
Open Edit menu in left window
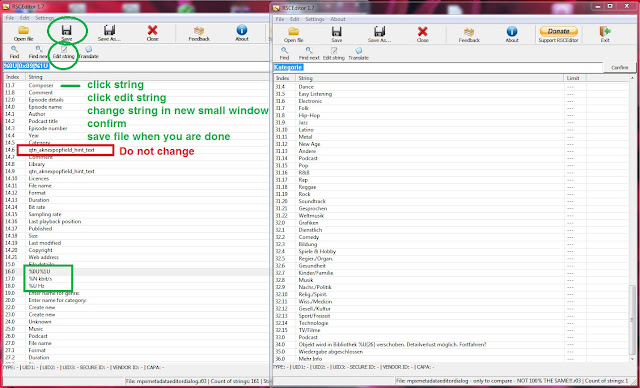pos(24,18)
